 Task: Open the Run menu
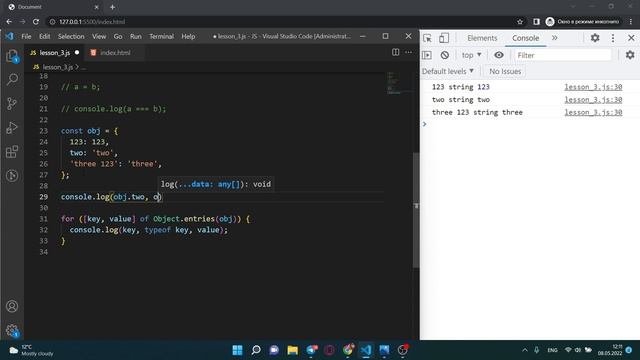(136, 36)
